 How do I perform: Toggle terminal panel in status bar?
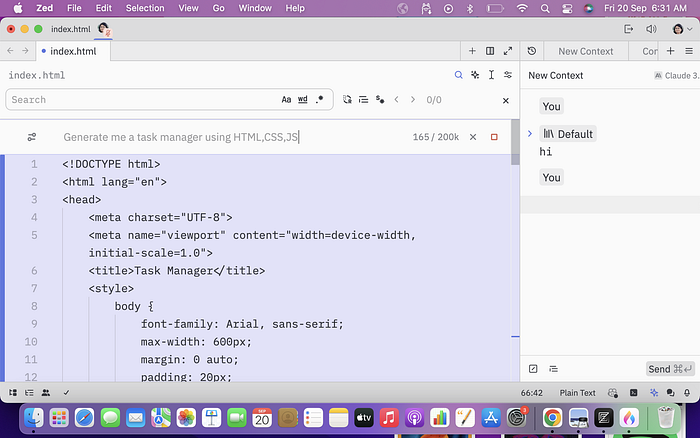pos(633,392)
